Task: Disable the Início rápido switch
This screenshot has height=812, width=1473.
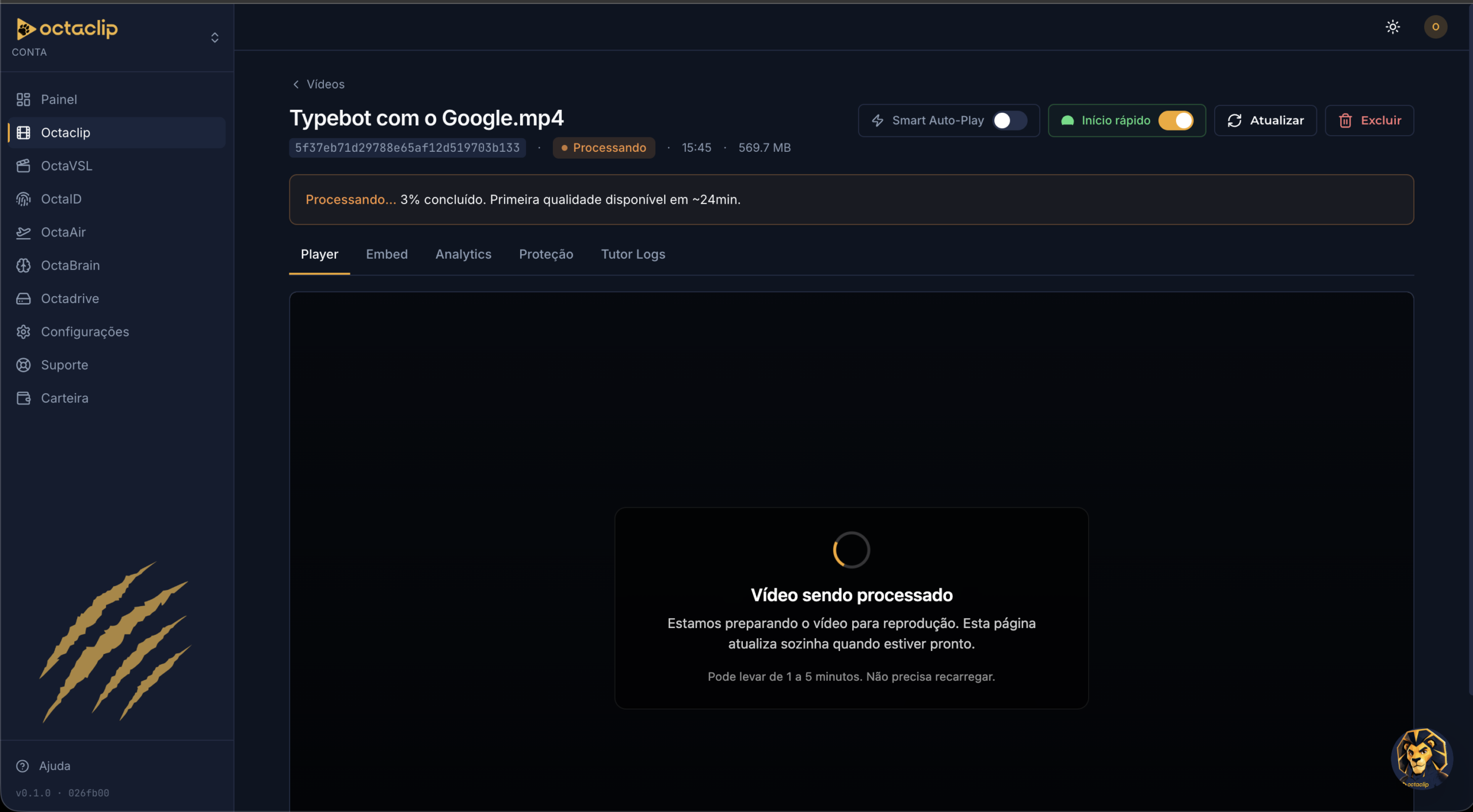Action: tap(1176, 121)
